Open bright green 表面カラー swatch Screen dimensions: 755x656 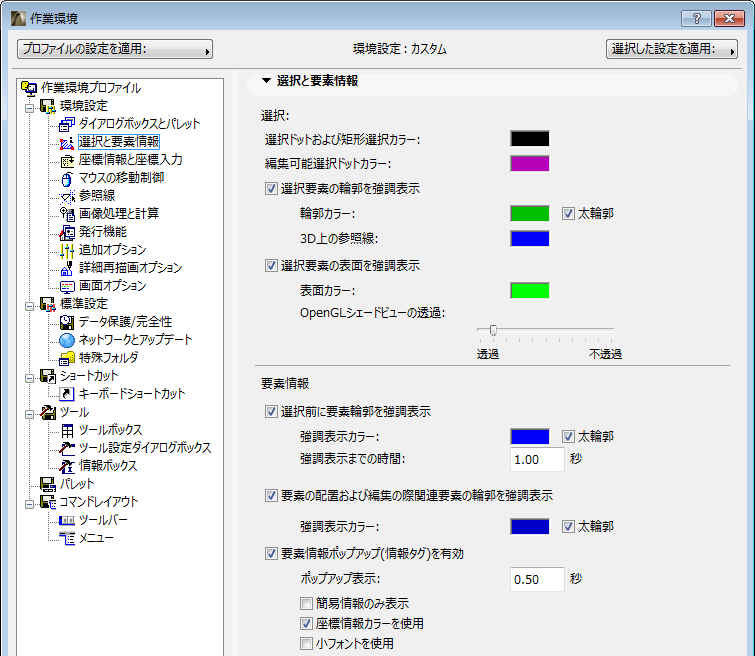click(x=530, y=290)
